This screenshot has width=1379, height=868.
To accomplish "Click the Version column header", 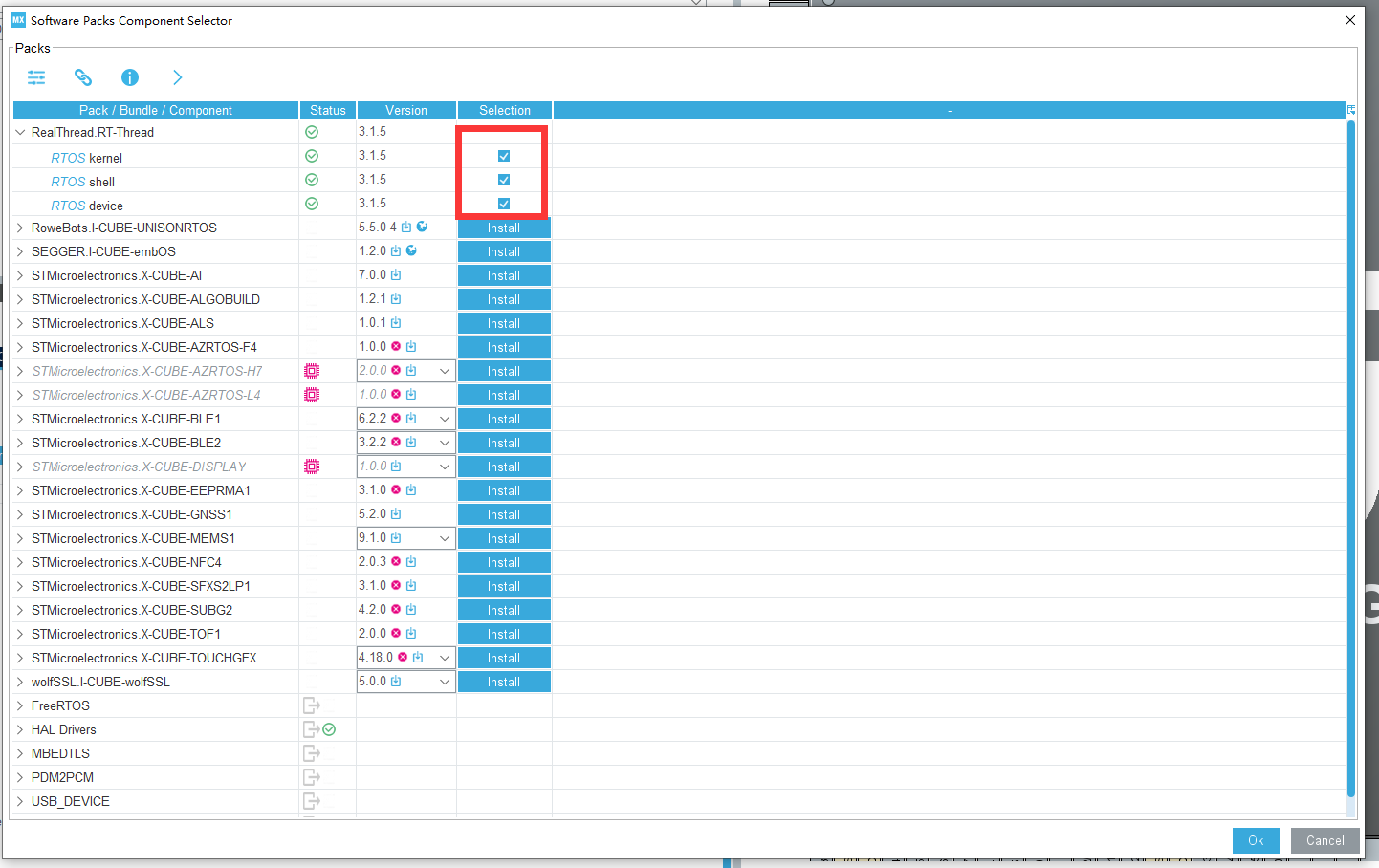I will (406, 110).
